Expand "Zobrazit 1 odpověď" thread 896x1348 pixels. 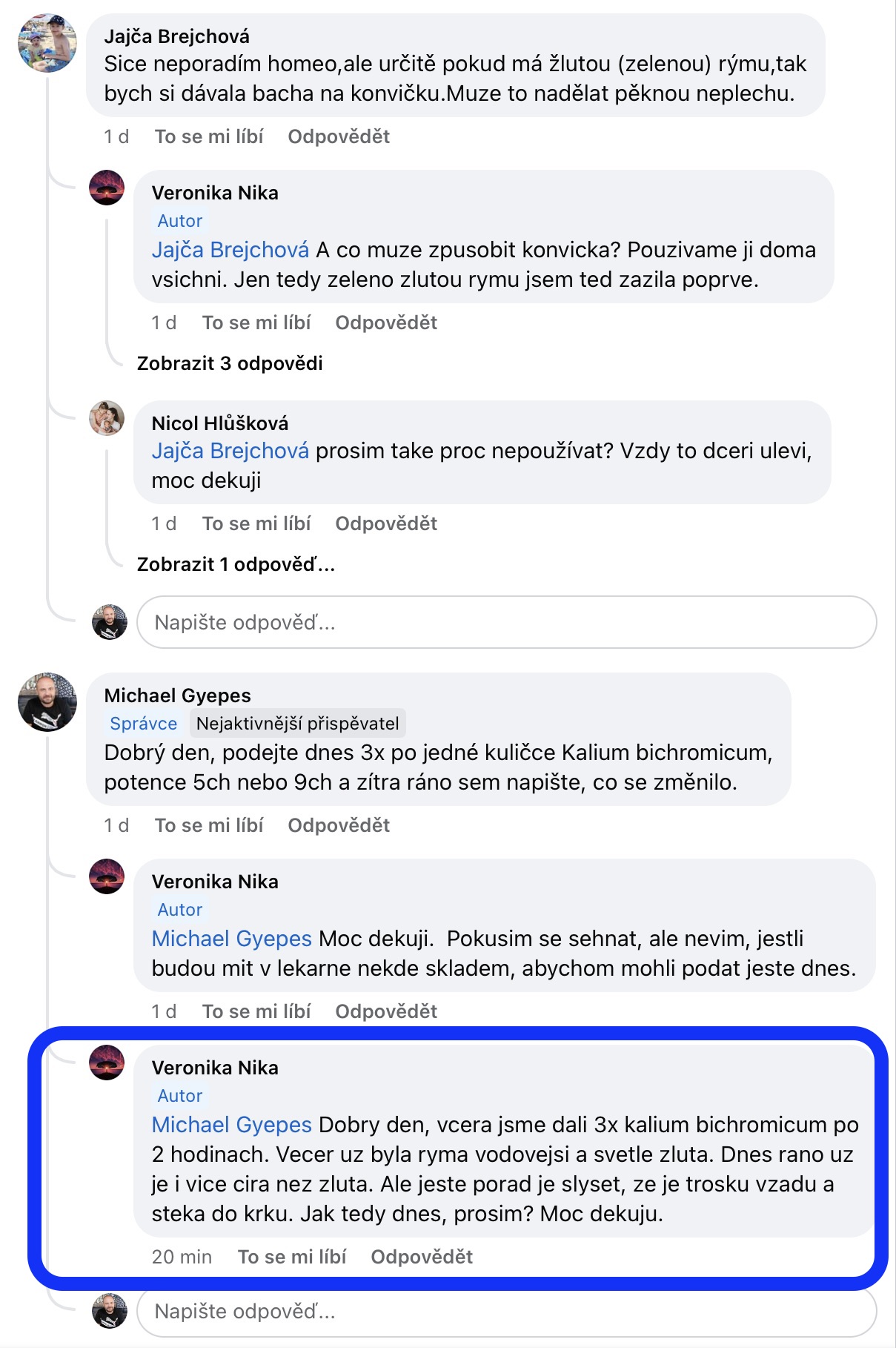click(x=236, y=564)
